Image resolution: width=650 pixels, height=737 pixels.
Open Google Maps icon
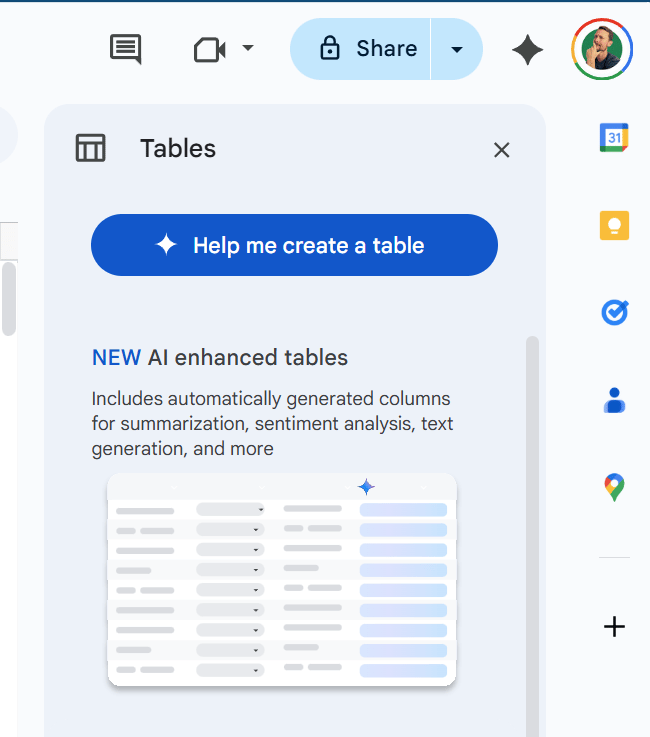pos(614,487)
